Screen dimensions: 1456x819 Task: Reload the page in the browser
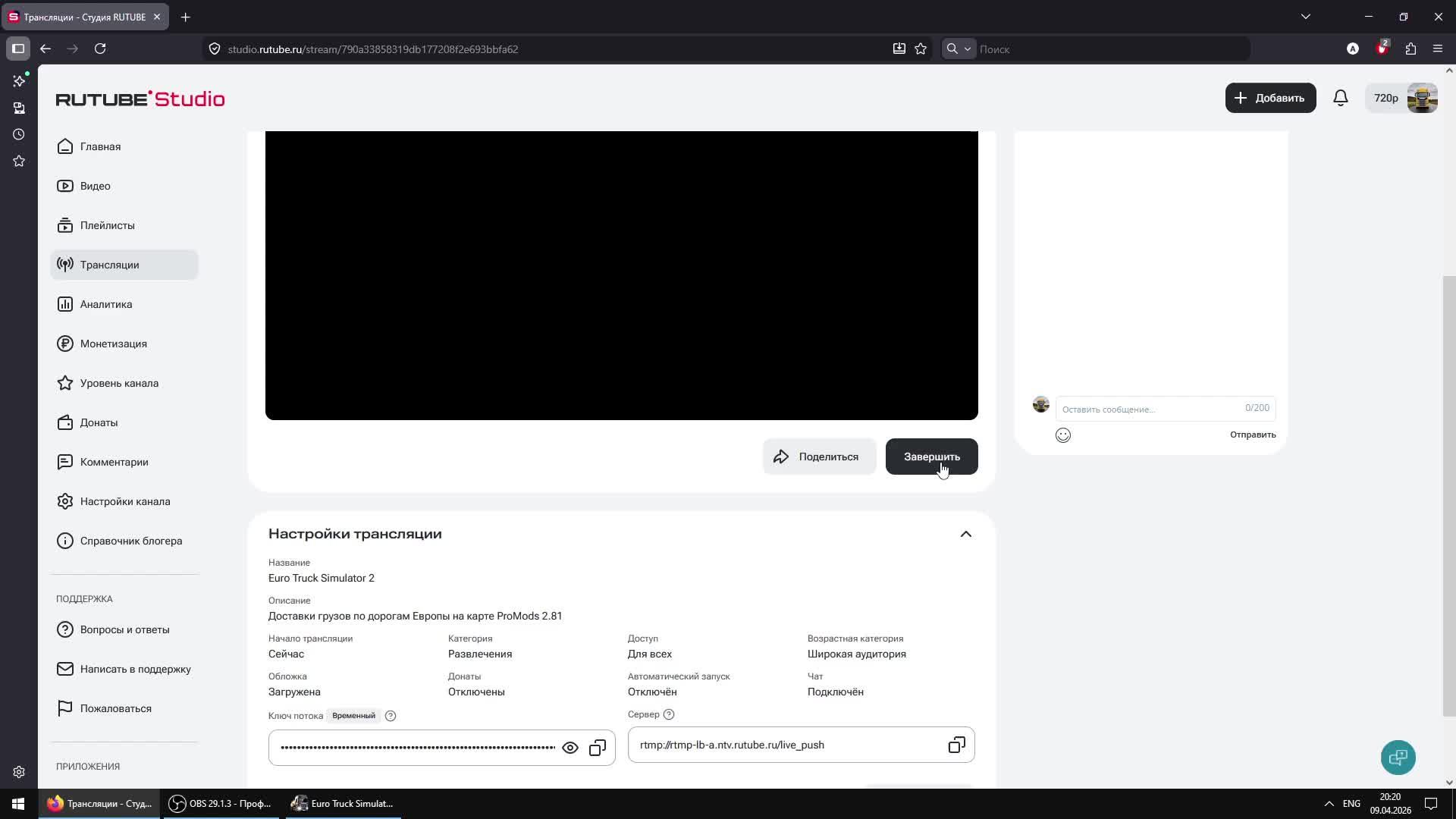[x=100, y=49]
